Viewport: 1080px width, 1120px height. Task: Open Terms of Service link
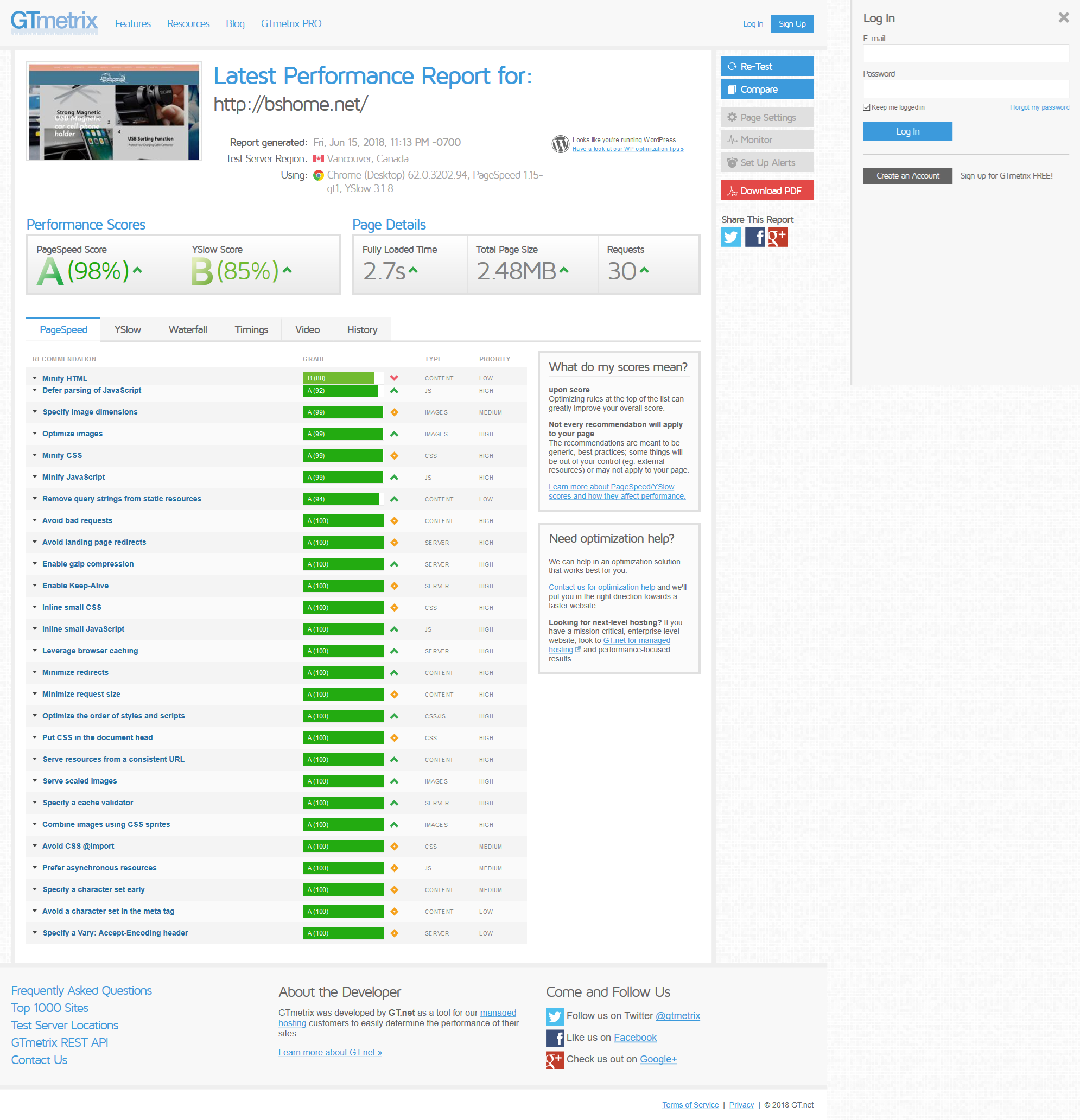[690, 1105]
